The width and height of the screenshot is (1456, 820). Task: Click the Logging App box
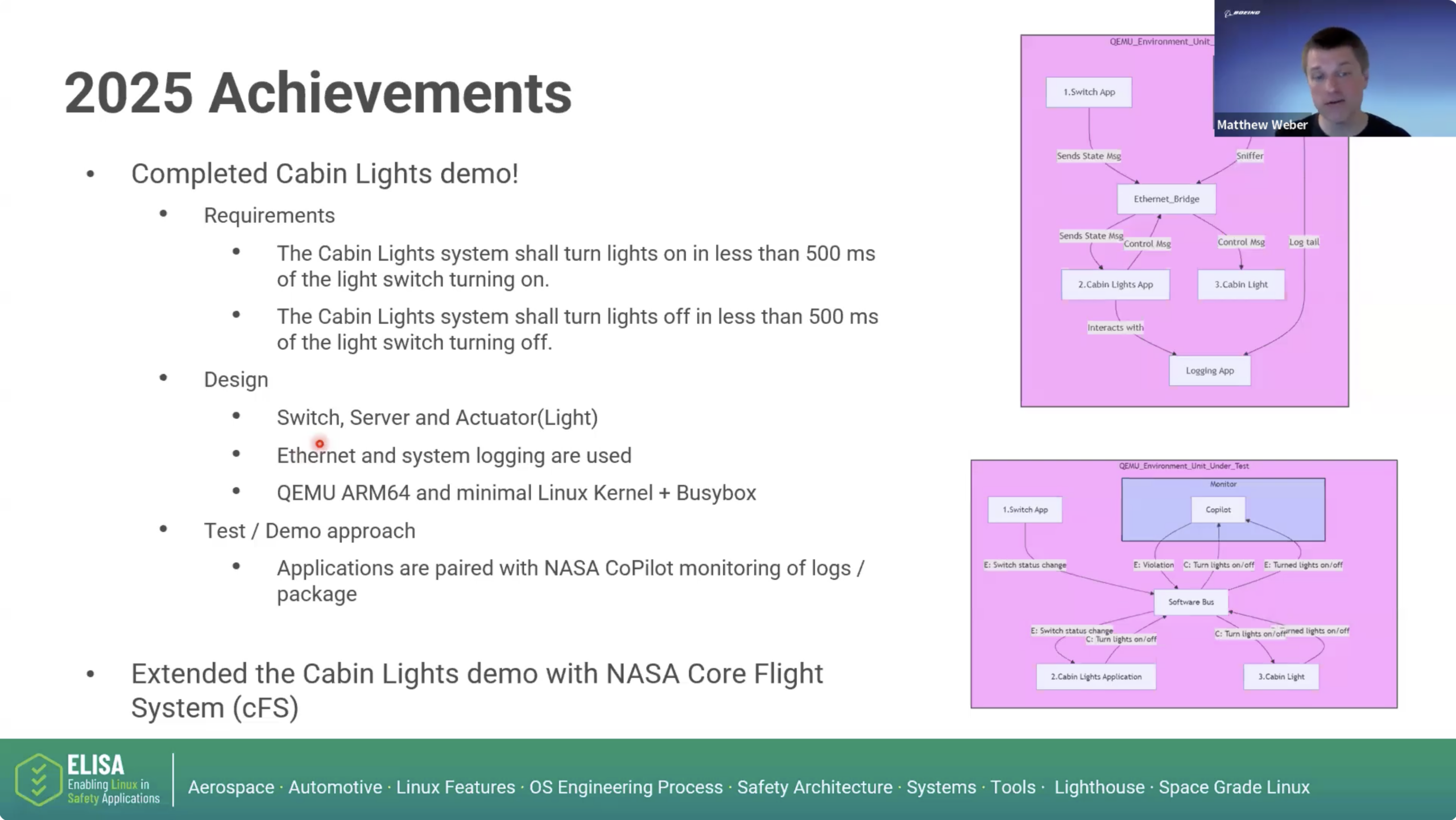(1209, 370)
